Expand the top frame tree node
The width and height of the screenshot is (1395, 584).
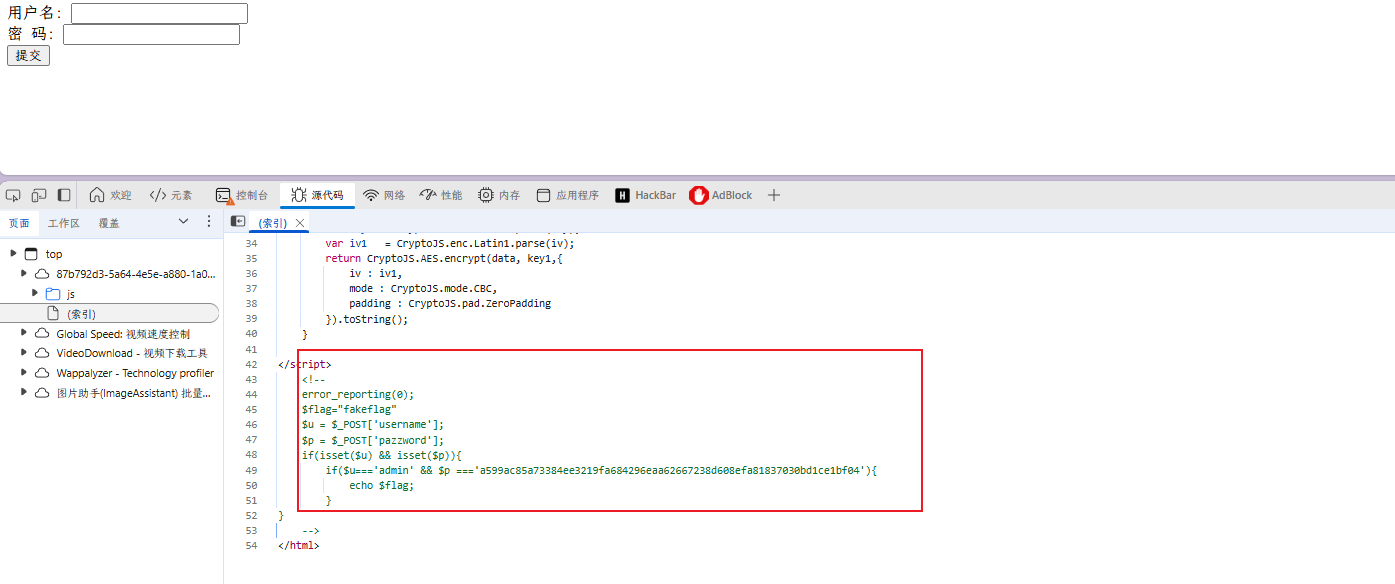pyautogui.click(x=13, y=253)
